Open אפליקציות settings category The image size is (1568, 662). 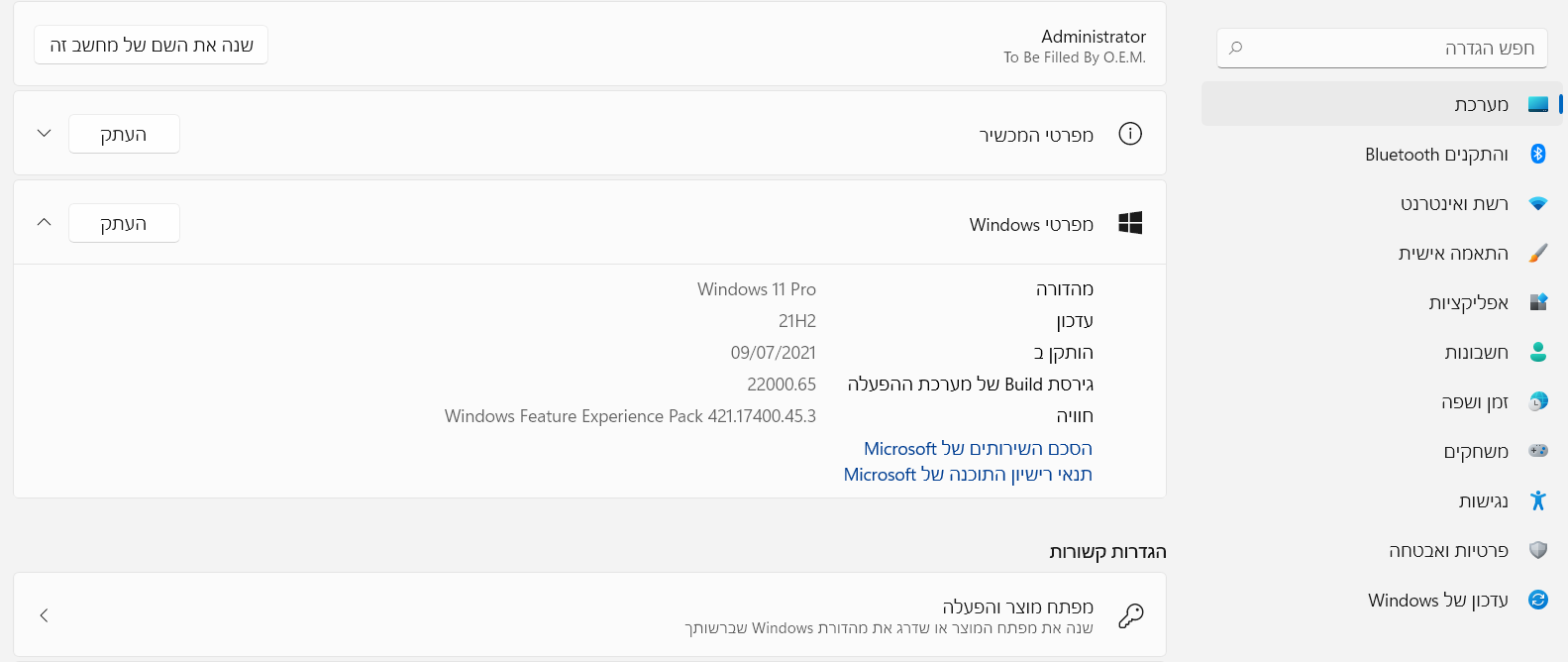(x=1382, y=302)
